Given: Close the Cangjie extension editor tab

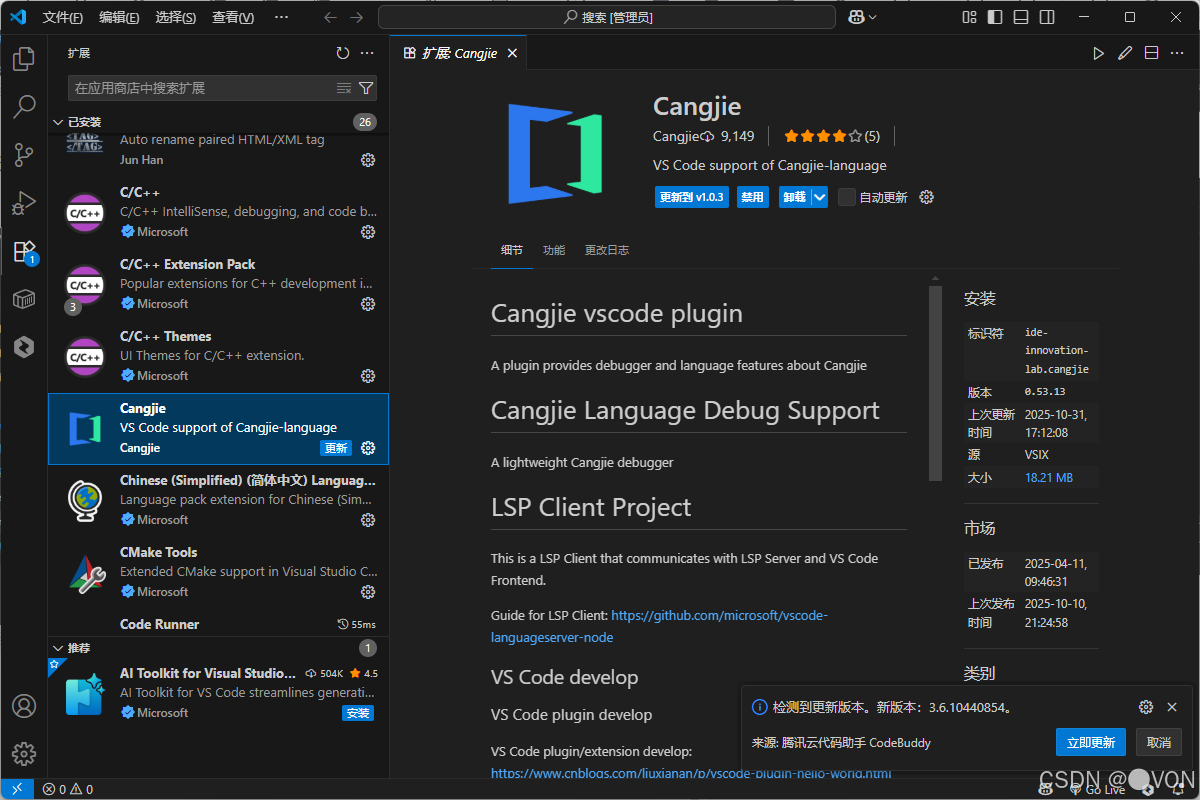Looking at the screenshot, I should coord(512,53).
